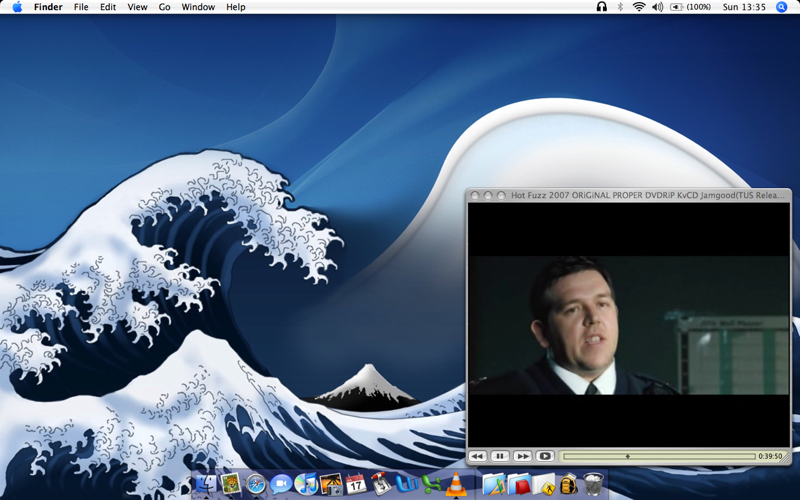Click the 0:39:50 elapsed time display
The width and height of the screenshot is (800, 500).
pos(770,456)
